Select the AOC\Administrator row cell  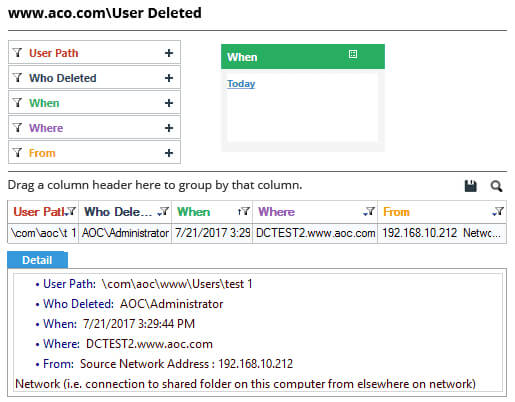coord(125,233)
